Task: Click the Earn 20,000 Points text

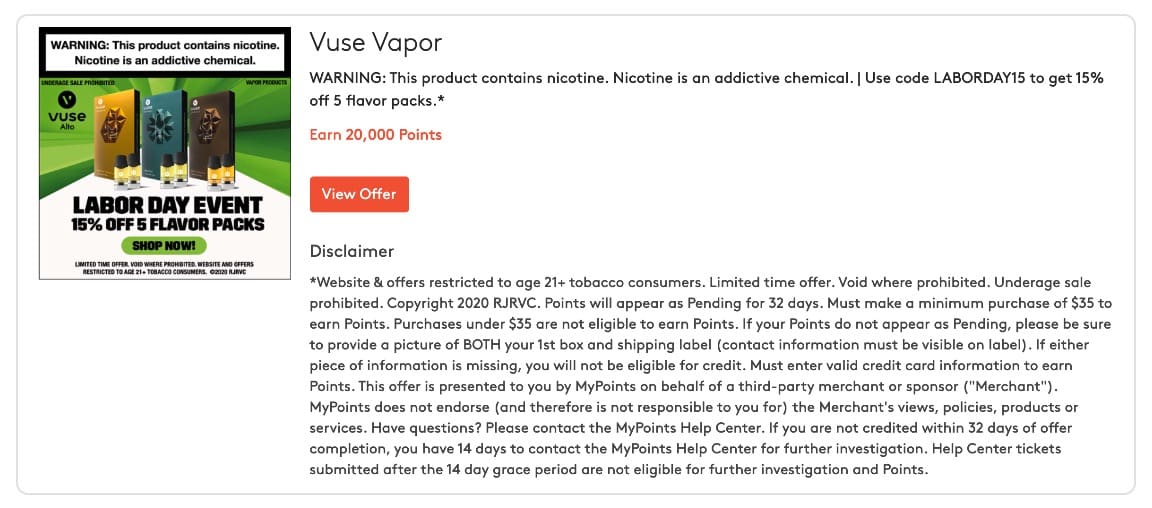Action: click(376, 135)
